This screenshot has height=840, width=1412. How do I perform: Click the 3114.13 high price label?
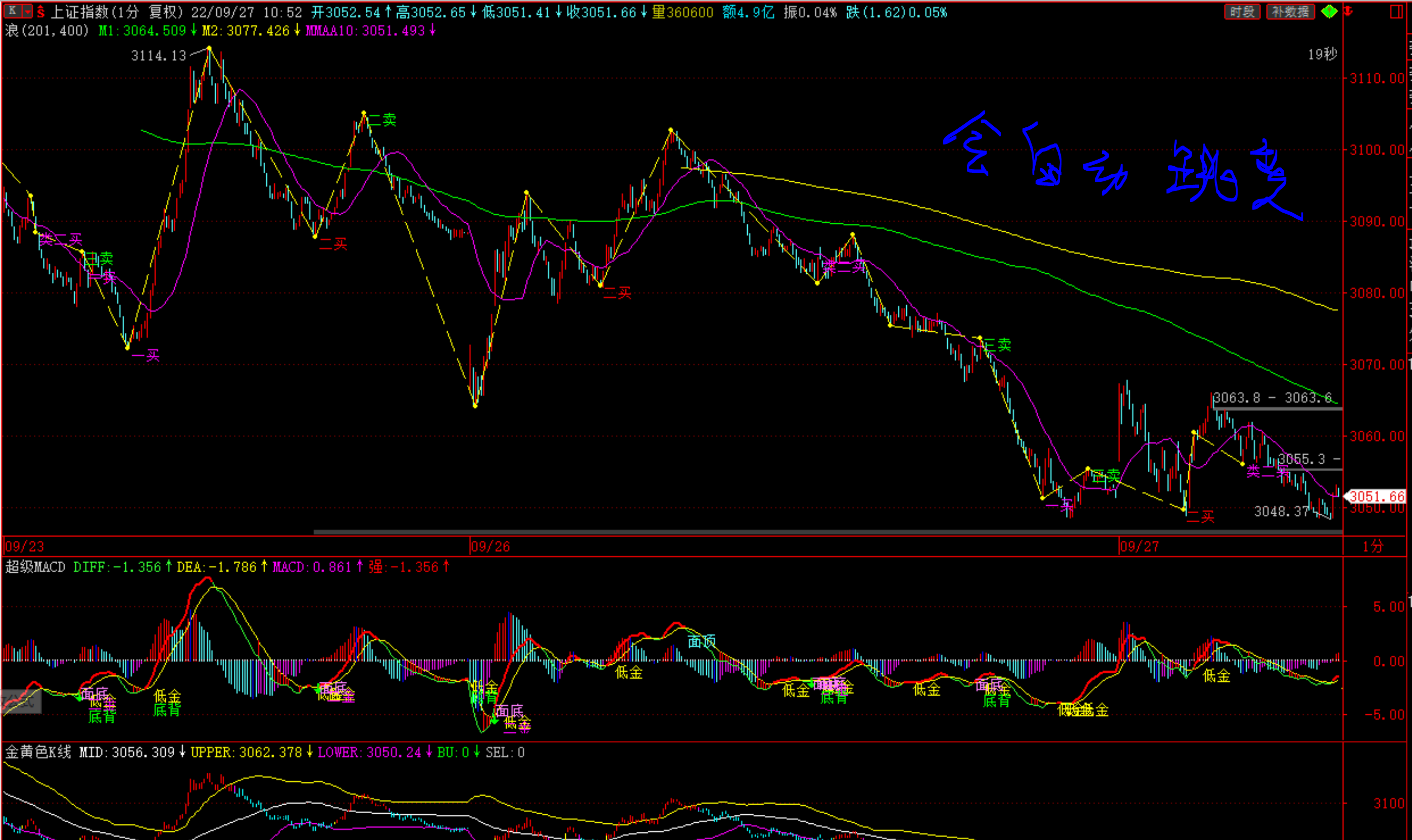click(x=158, y=56)
